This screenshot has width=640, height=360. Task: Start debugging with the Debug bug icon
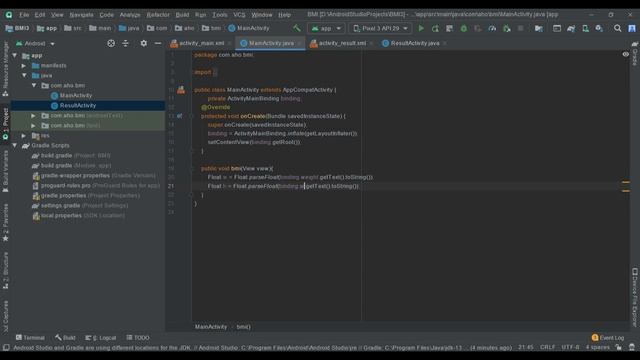point(464,28)
